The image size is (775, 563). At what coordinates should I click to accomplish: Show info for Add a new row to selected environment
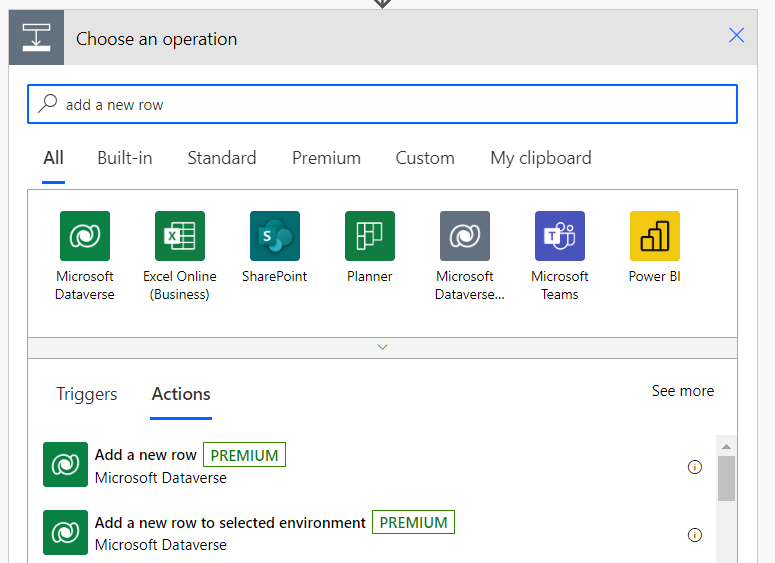[x=695, y=535]
